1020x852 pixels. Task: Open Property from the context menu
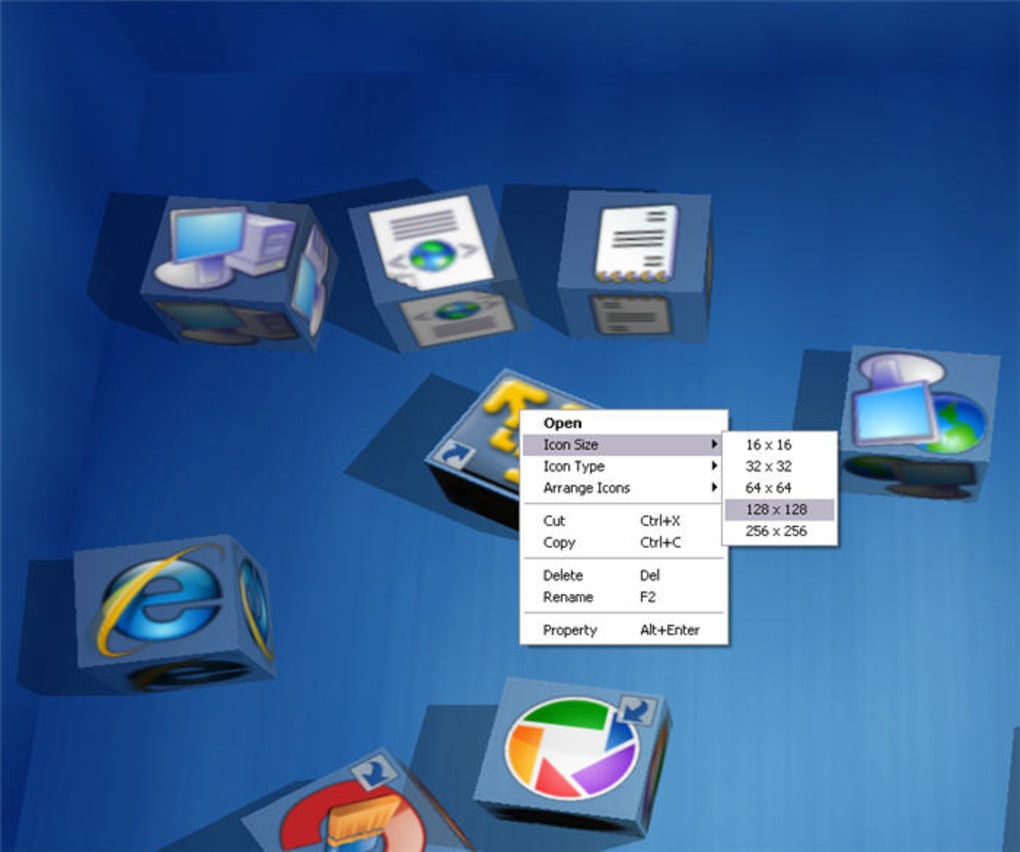click(570, 630)
